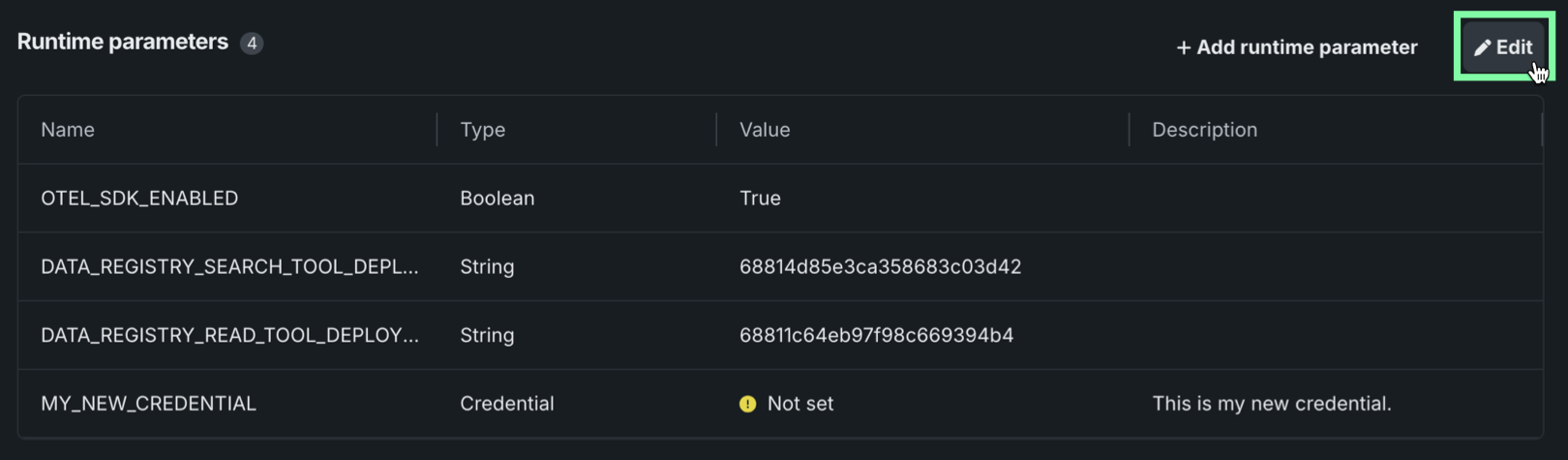Viewport: 1568px width, 460px height.
Task: Select the DATA_REGISTRY_READ_TOOL_DEPLOY... parameter name
Action: pyautogui.click(x=229, y=335)
